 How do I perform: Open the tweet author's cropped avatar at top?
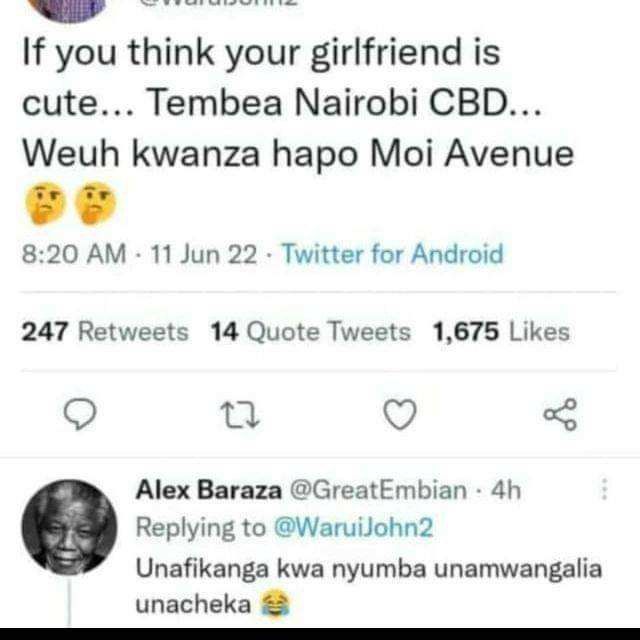tap(69, 10)
